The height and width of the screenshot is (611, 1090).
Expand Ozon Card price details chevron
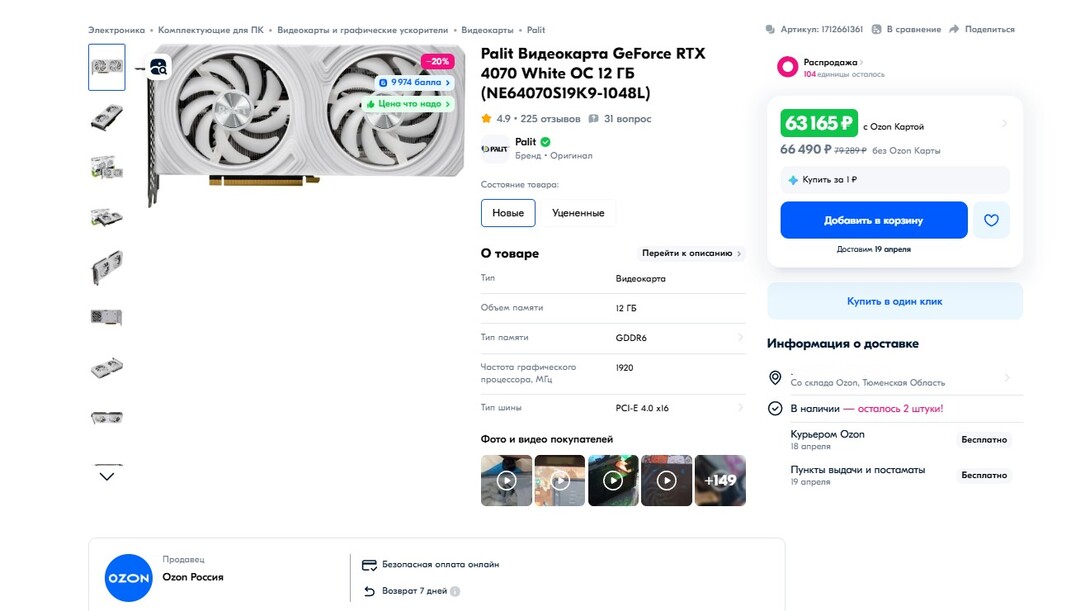click(x=1004, y=124)
